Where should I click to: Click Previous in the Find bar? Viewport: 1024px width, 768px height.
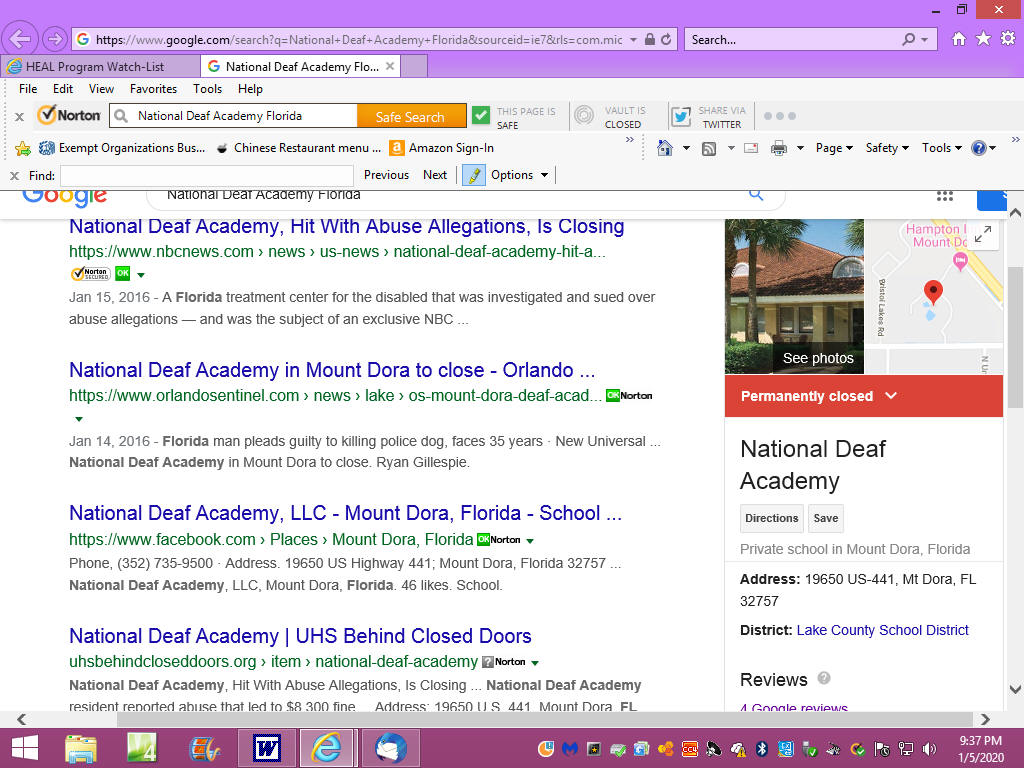(386, 175)
